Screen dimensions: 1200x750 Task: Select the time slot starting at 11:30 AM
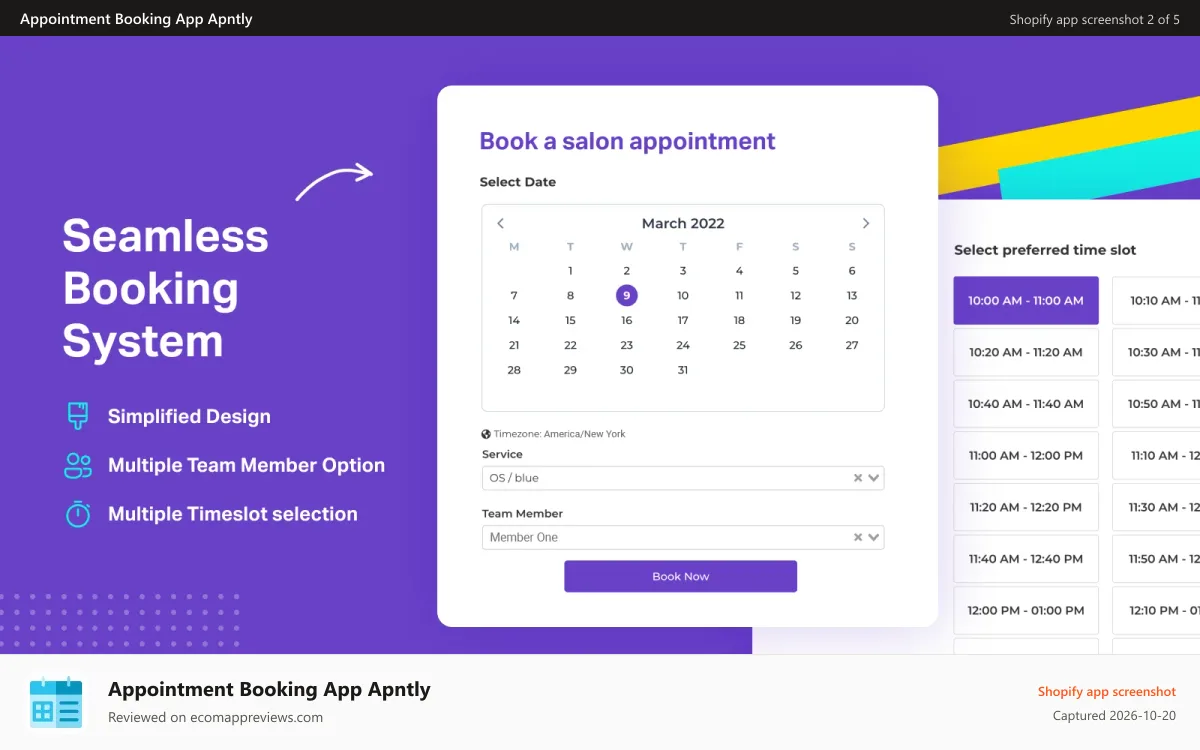(x=1157, y=507)
